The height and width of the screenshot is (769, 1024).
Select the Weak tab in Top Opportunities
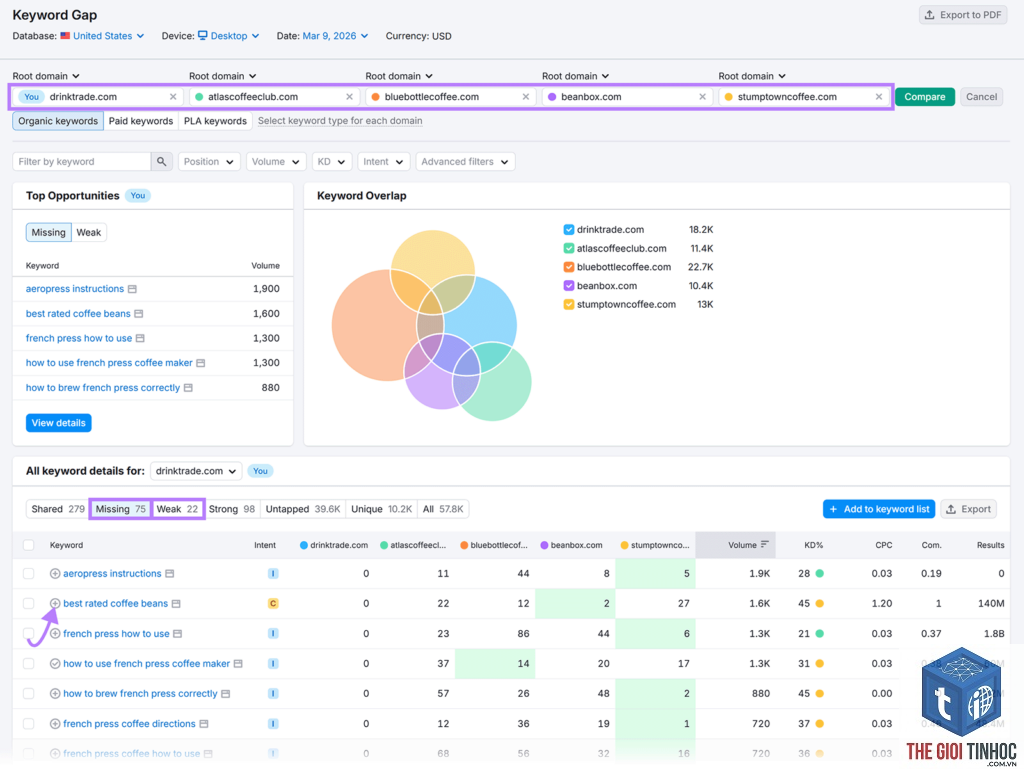click(89, 232)
